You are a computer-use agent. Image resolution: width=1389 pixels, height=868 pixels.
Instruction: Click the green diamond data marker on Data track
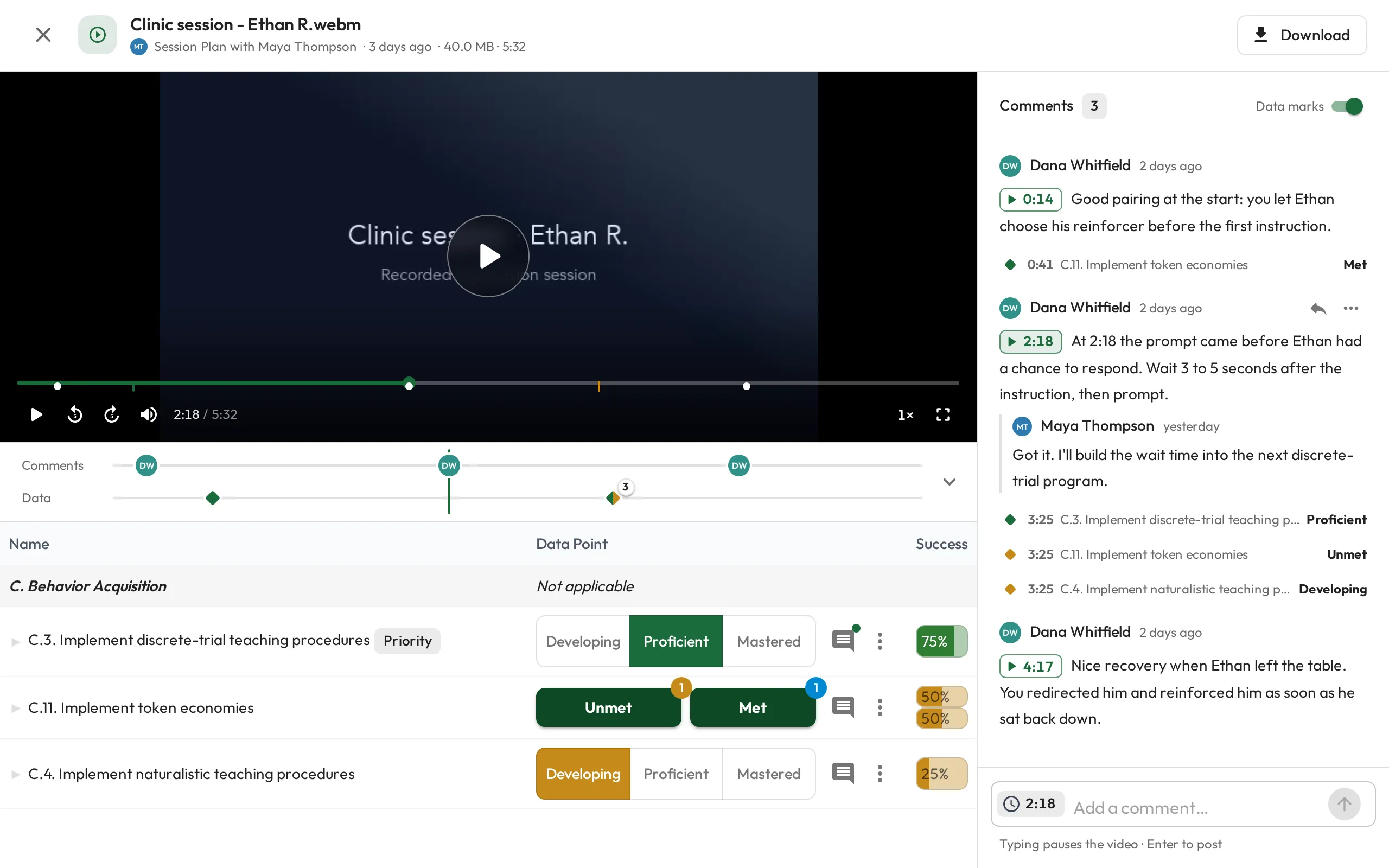coord(212,497)
